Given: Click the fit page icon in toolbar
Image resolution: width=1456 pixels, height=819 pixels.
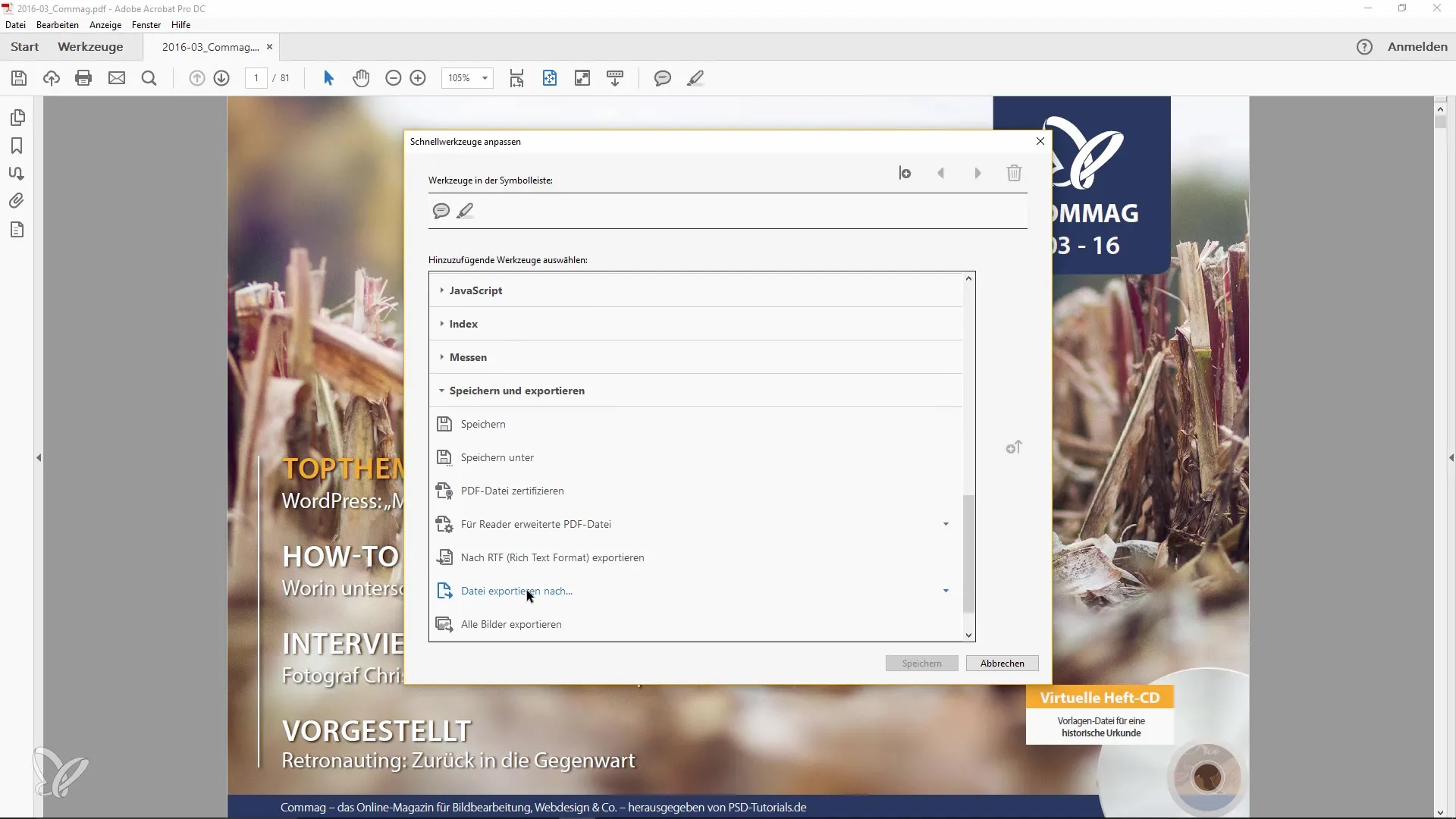Looking at the screenshot, I should click(x=550, y=78).
